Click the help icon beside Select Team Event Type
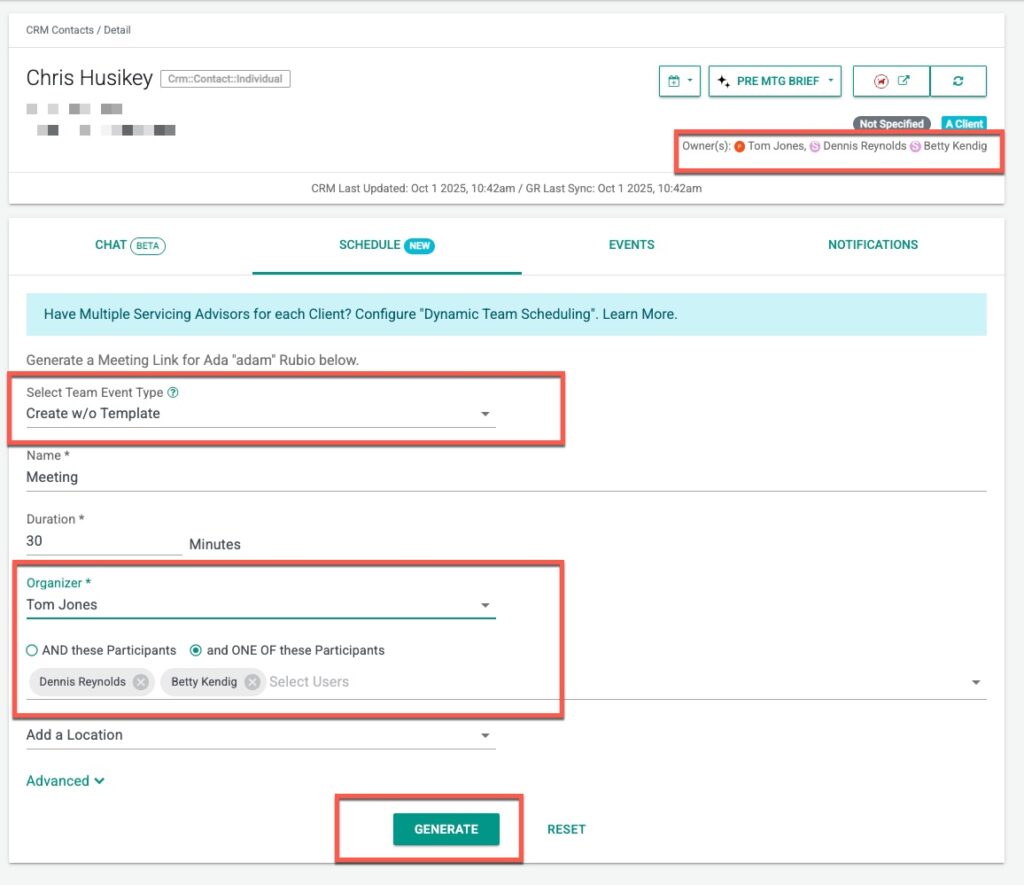This screenshot has height=885, width=1024. click(x=173, y=393)
